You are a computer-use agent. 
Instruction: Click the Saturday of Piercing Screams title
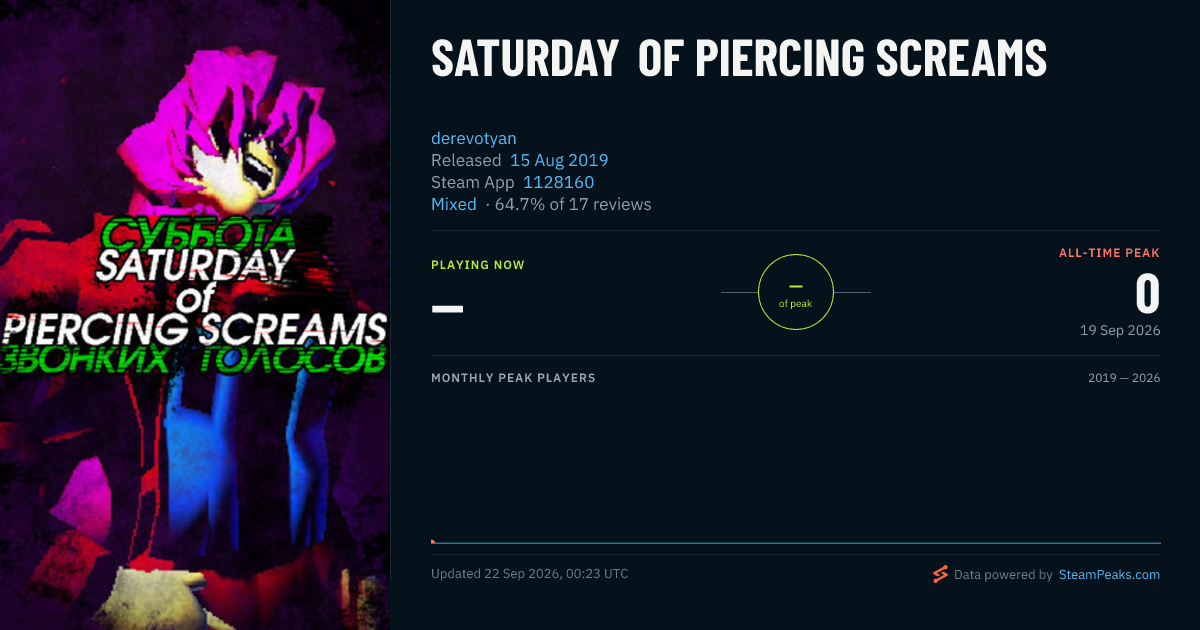tap(739, 58)
